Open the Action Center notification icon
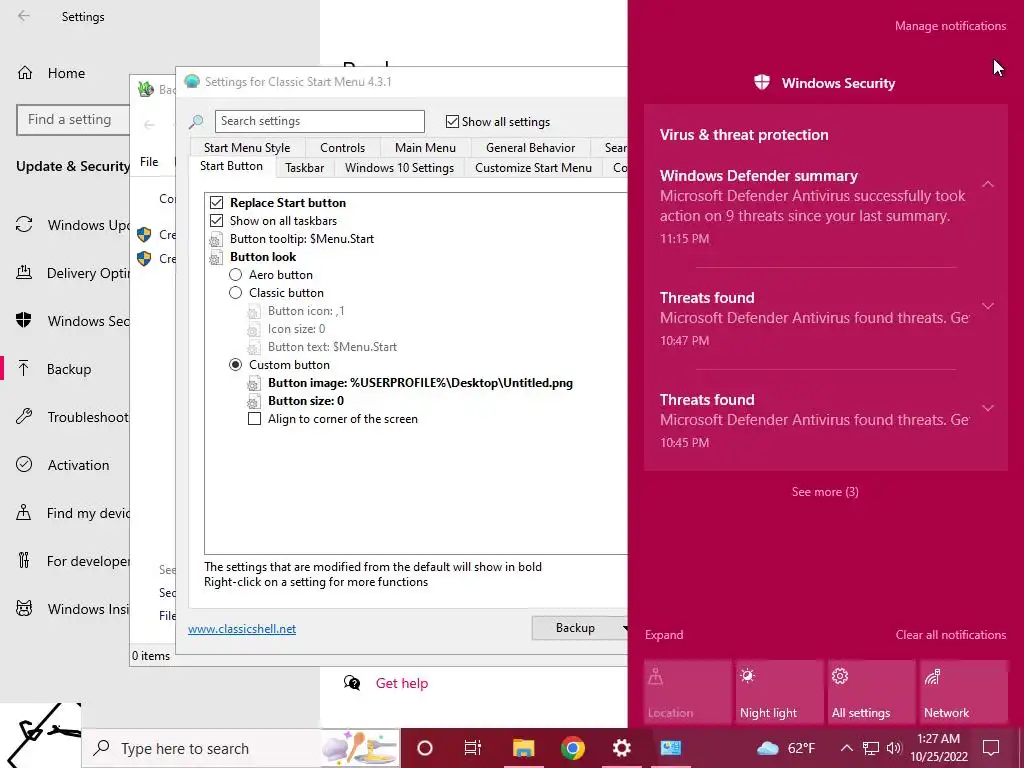 991,748
